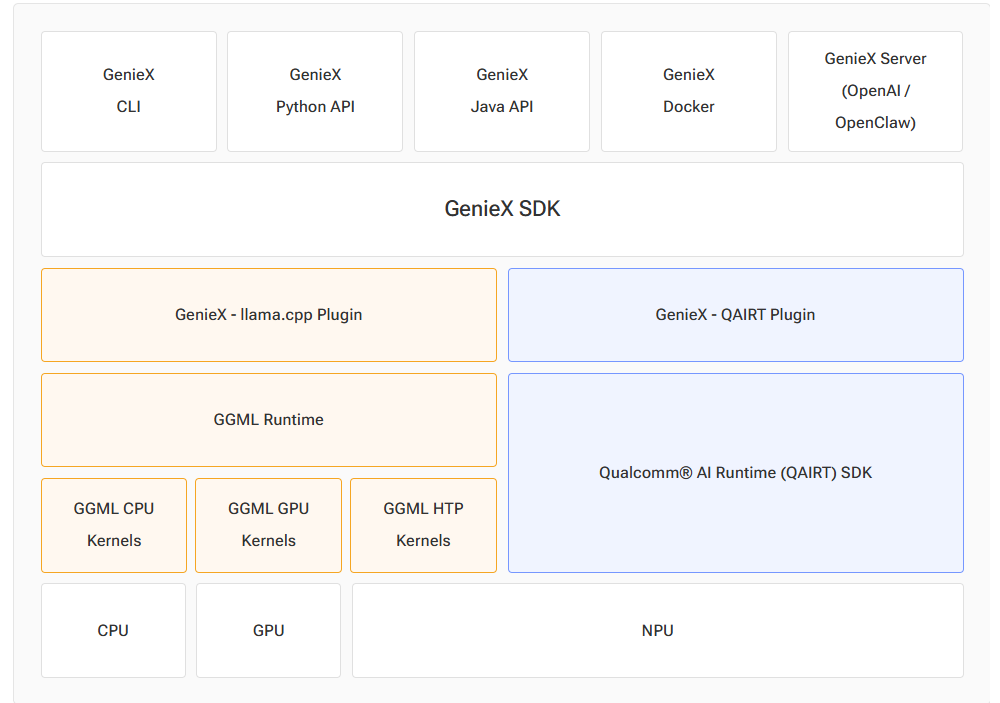
Task: Click Qualcomm AI Runtime (QAIRT) SDK block
Action: (x=736, y=473)
